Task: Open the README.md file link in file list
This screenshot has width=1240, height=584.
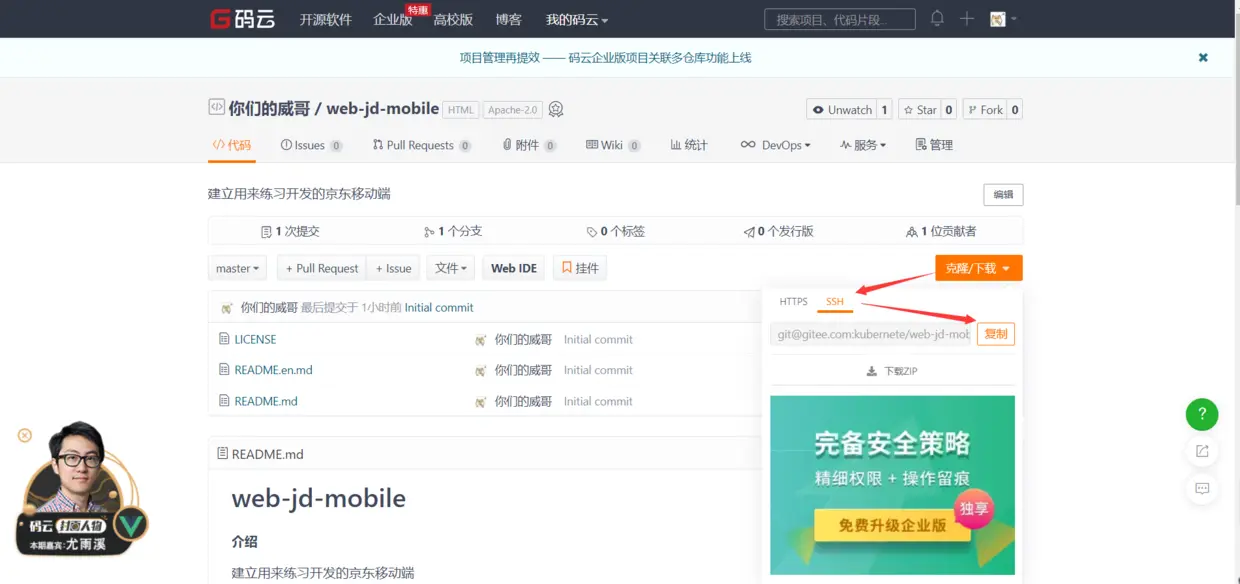Action: 266,401
